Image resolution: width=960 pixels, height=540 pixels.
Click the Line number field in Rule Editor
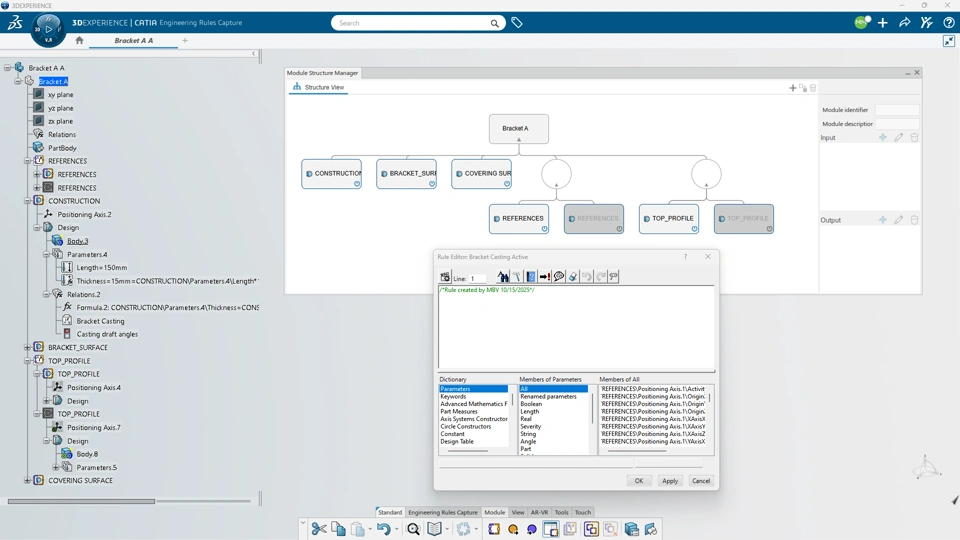pyautogui.click(x=478, y=279)
